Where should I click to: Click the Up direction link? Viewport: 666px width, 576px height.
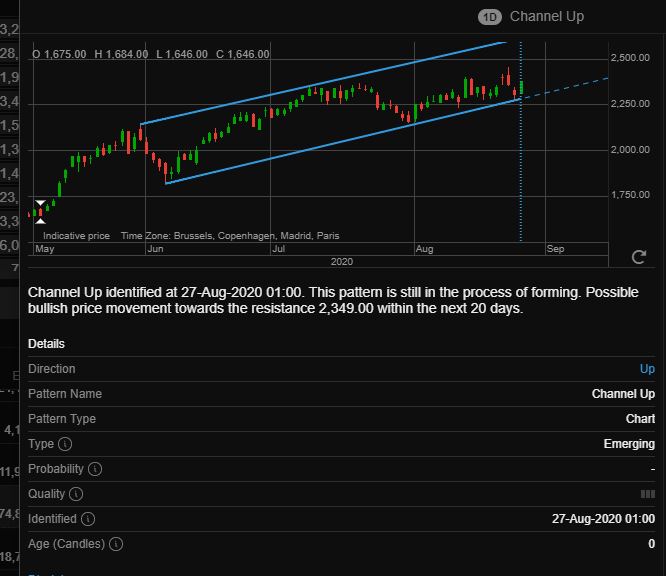pos(647,369)
